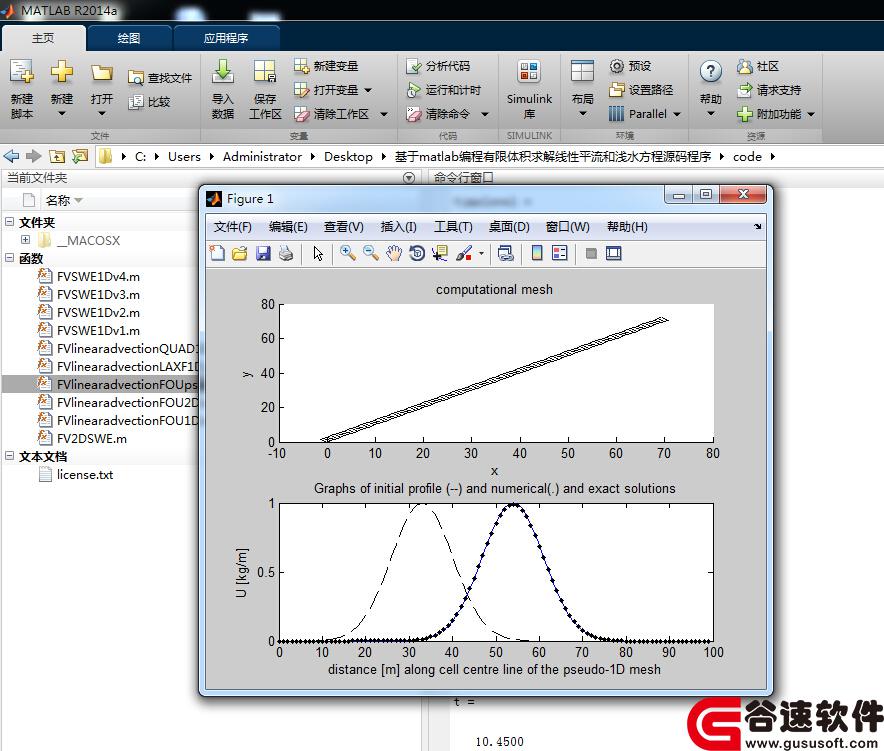Viewport: 884px width, 751px height.
Task: Collapse the 文本文档 group
Action: pos(10,456)
